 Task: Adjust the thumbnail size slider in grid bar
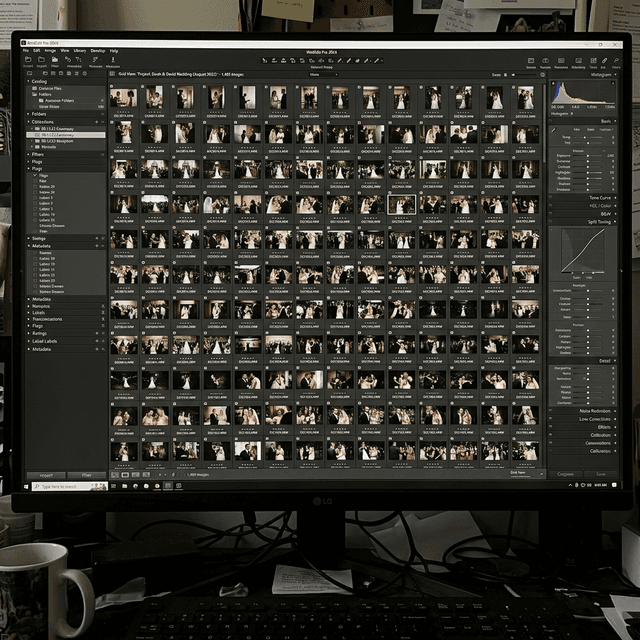click(524, 75)
